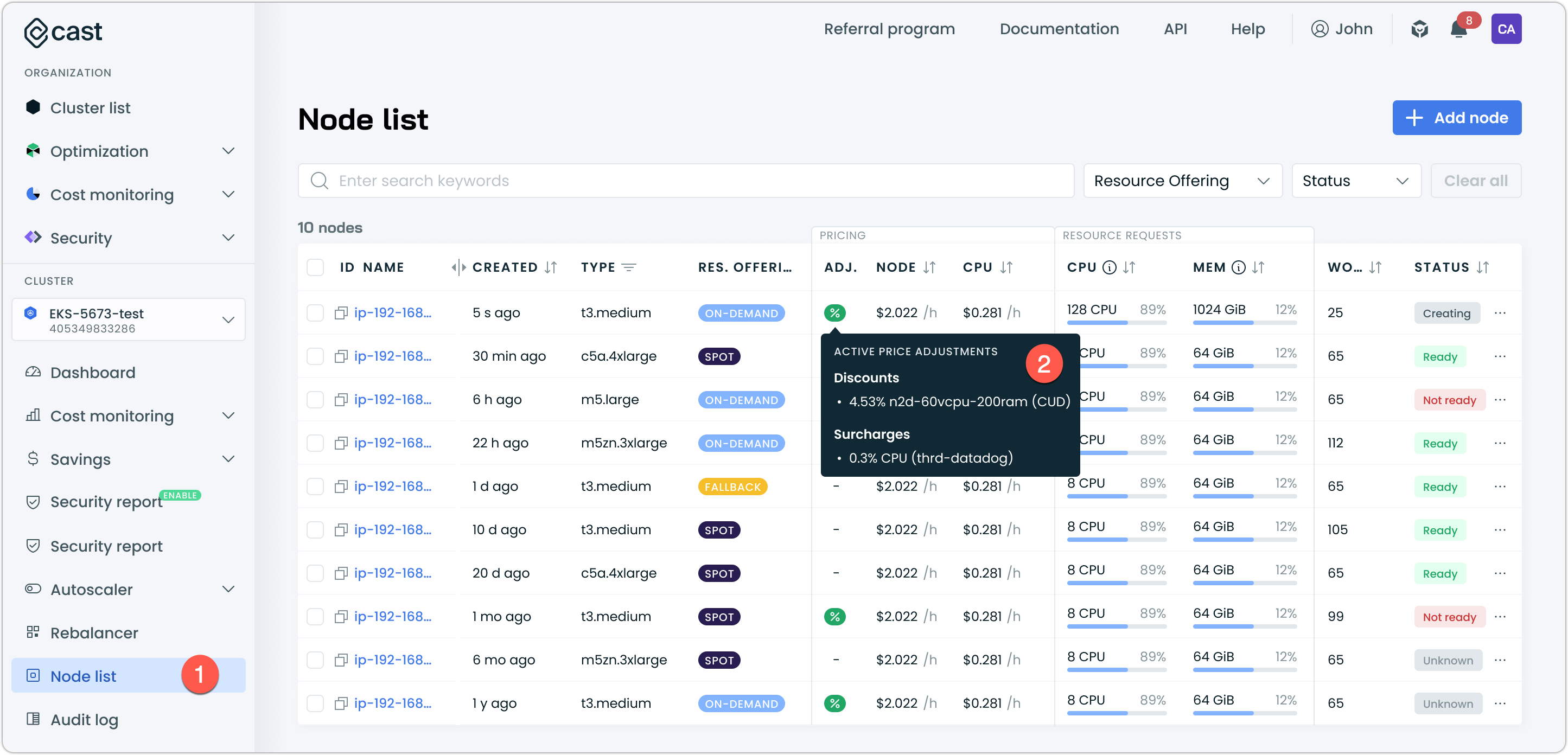Click the green percent badge in the 1 mo ago row
Image resolution: width=1568 pixels, height=755 pixels.
834,616
